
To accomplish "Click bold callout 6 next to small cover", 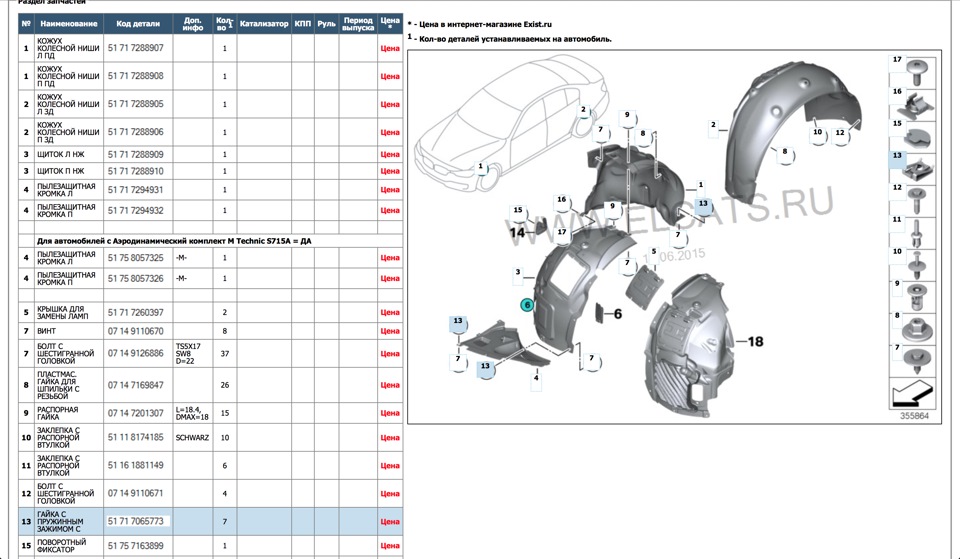I will (x=618, y=313).
